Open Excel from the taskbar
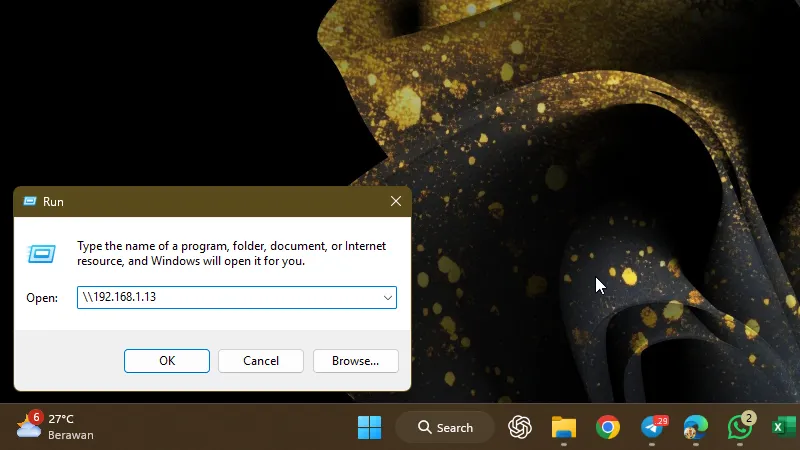This screenshot has height=450, width=800. 784,427
